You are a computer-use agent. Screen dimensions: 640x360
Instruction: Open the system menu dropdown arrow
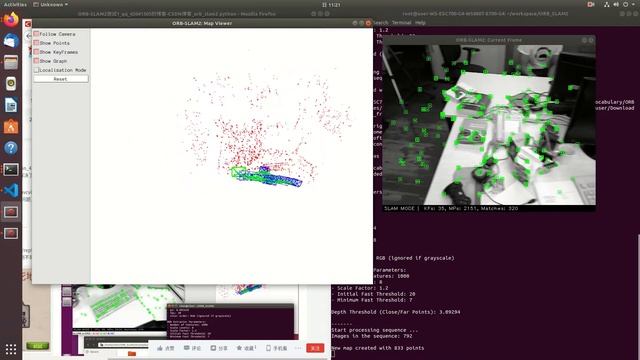pos(634,4)
